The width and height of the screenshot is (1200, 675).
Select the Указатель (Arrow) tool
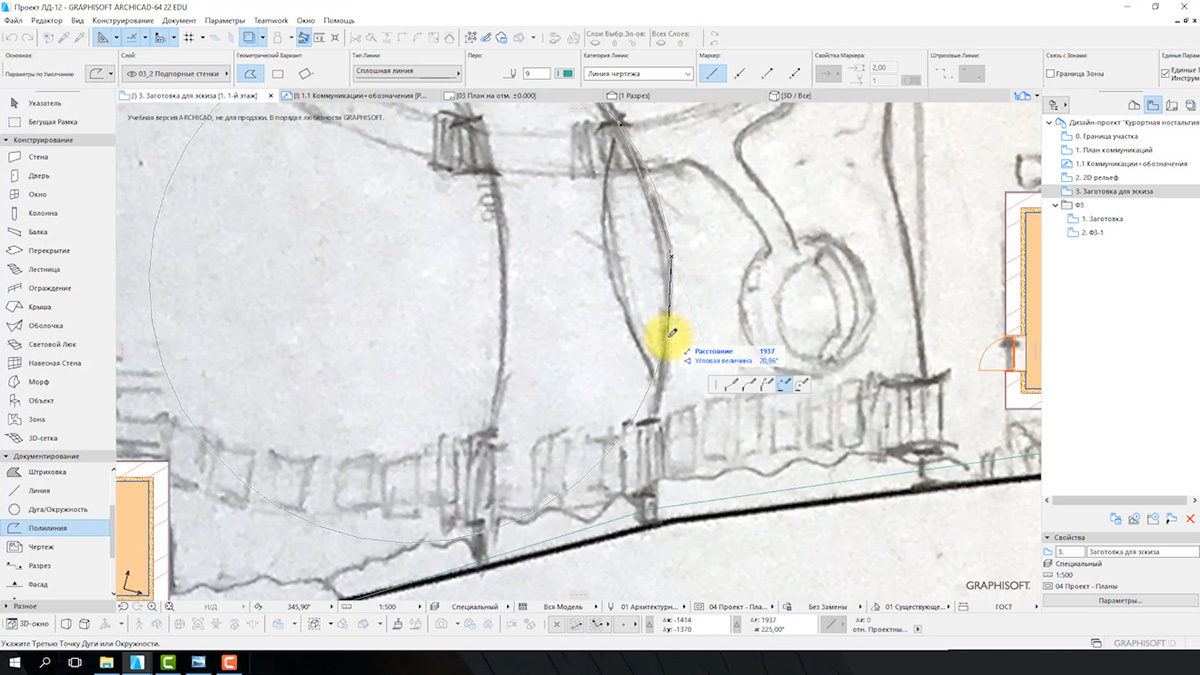(x=57, y=103)
